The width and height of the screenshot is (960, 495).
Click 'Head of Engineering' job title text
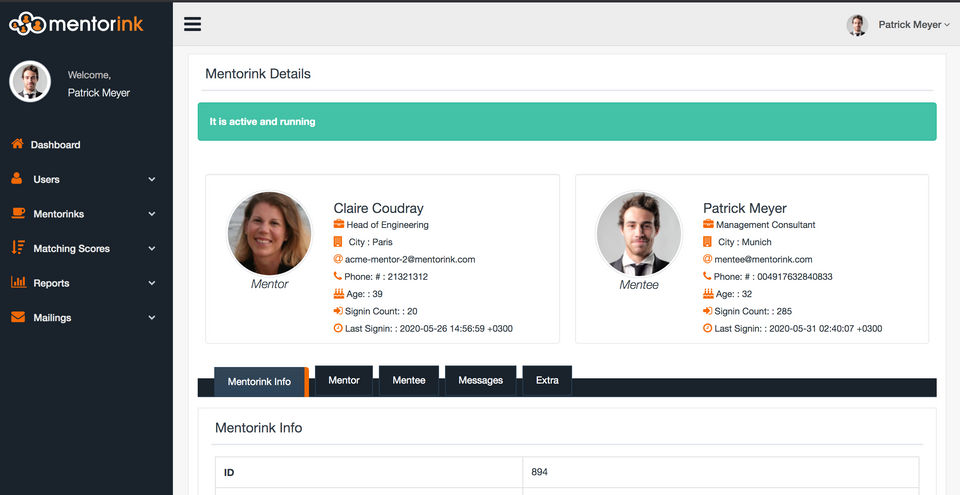click(x=388, y=225)
